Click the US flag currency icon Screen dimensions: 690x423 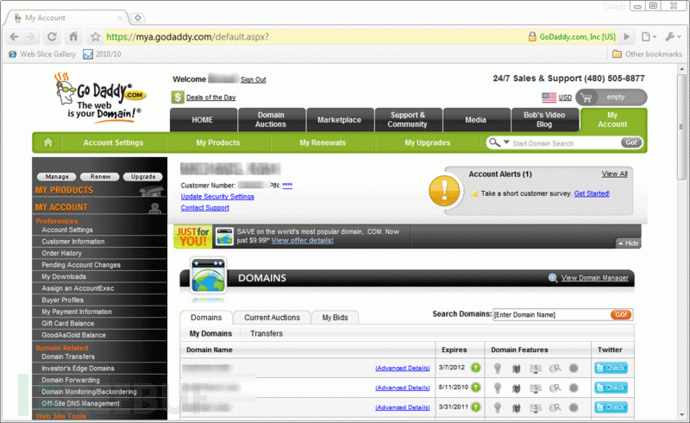[x=549, y=97]
